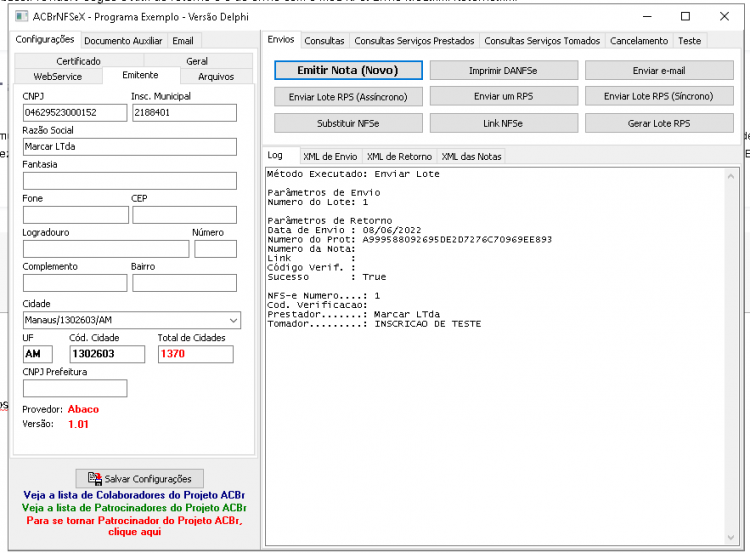Screen dimensions: 750x553
Task: Select the XML de Retorno tab
Action: coord(399,156)
